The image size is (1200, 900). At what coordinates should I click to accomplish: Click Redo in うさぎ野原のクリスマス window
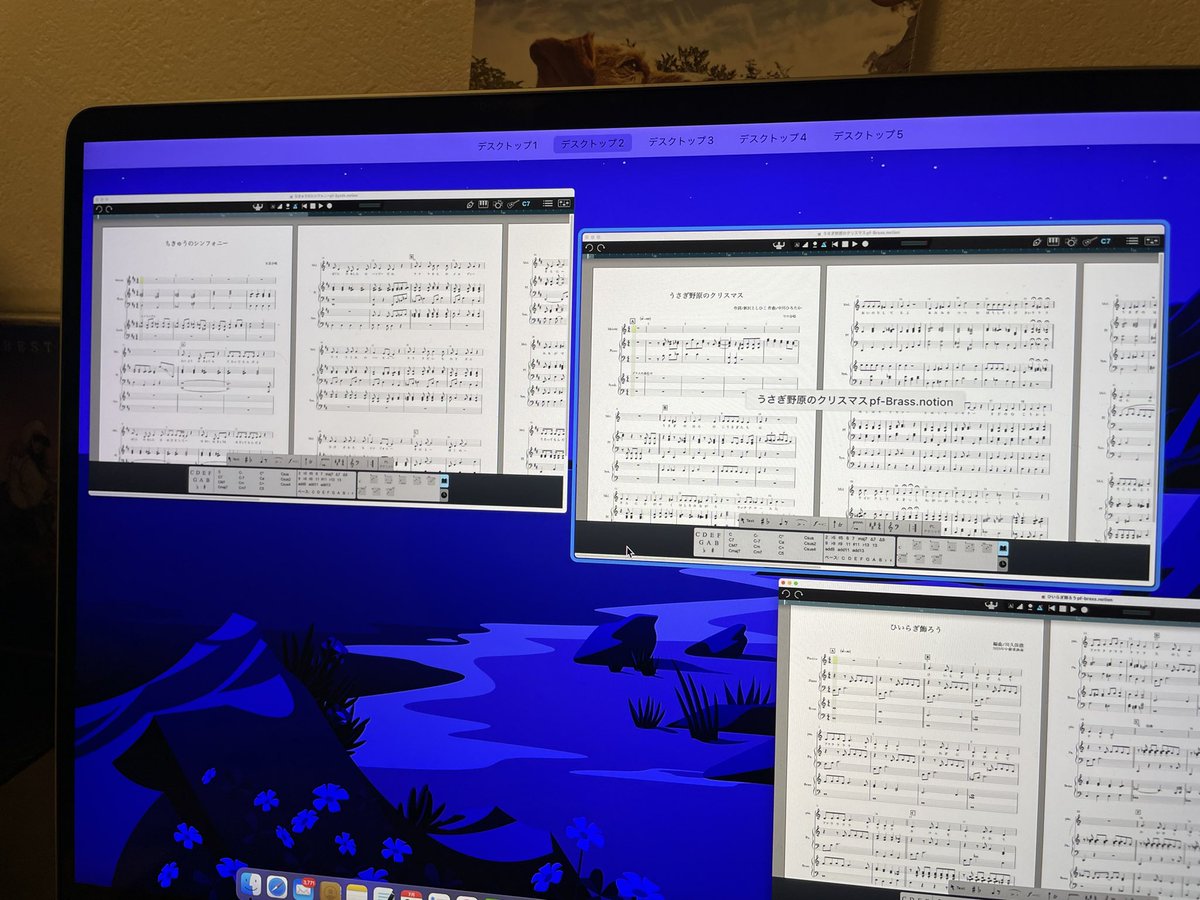pyautogui.click(x=601, y=247)
